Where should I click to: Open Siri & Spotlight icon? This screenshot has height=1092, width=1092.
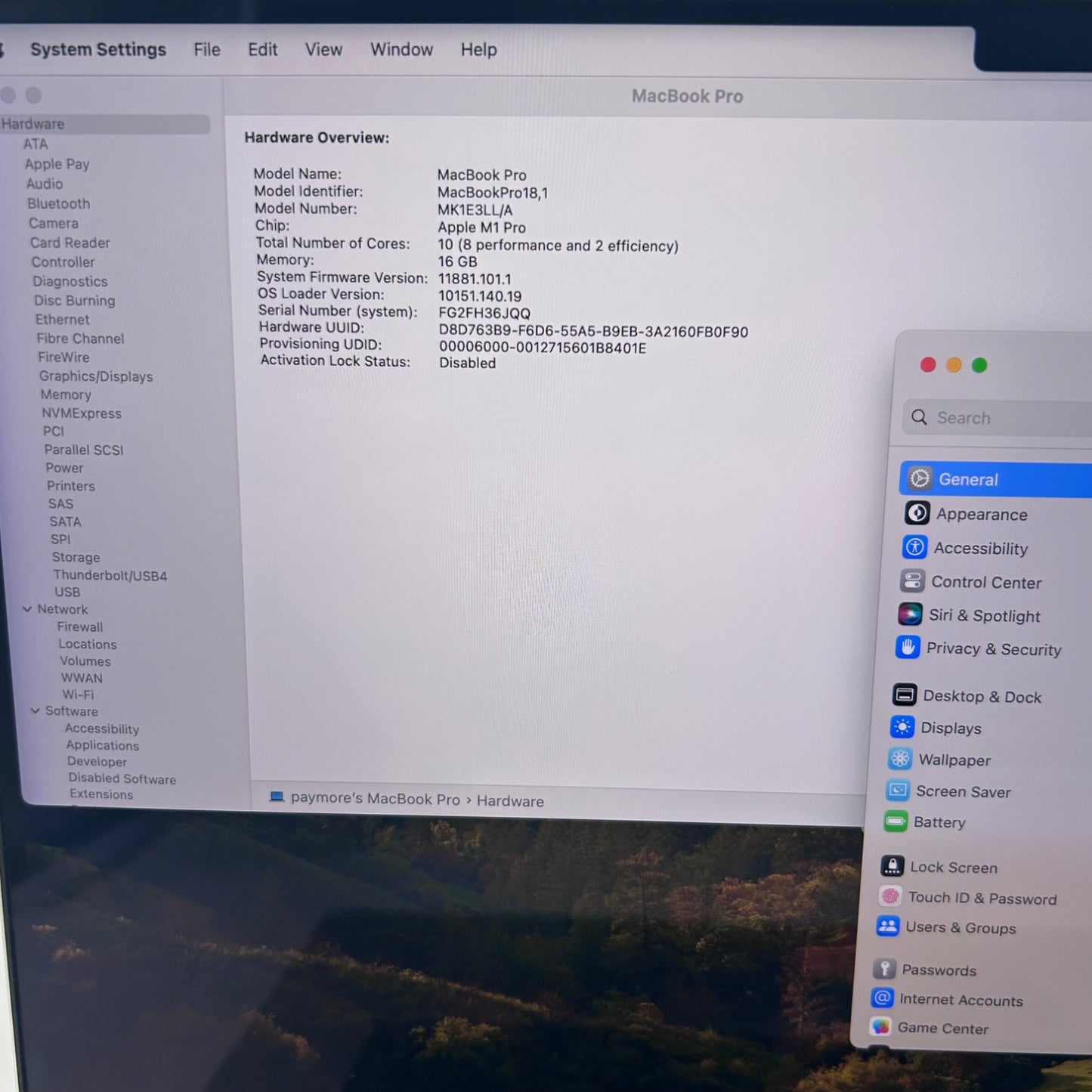point(910,614)
